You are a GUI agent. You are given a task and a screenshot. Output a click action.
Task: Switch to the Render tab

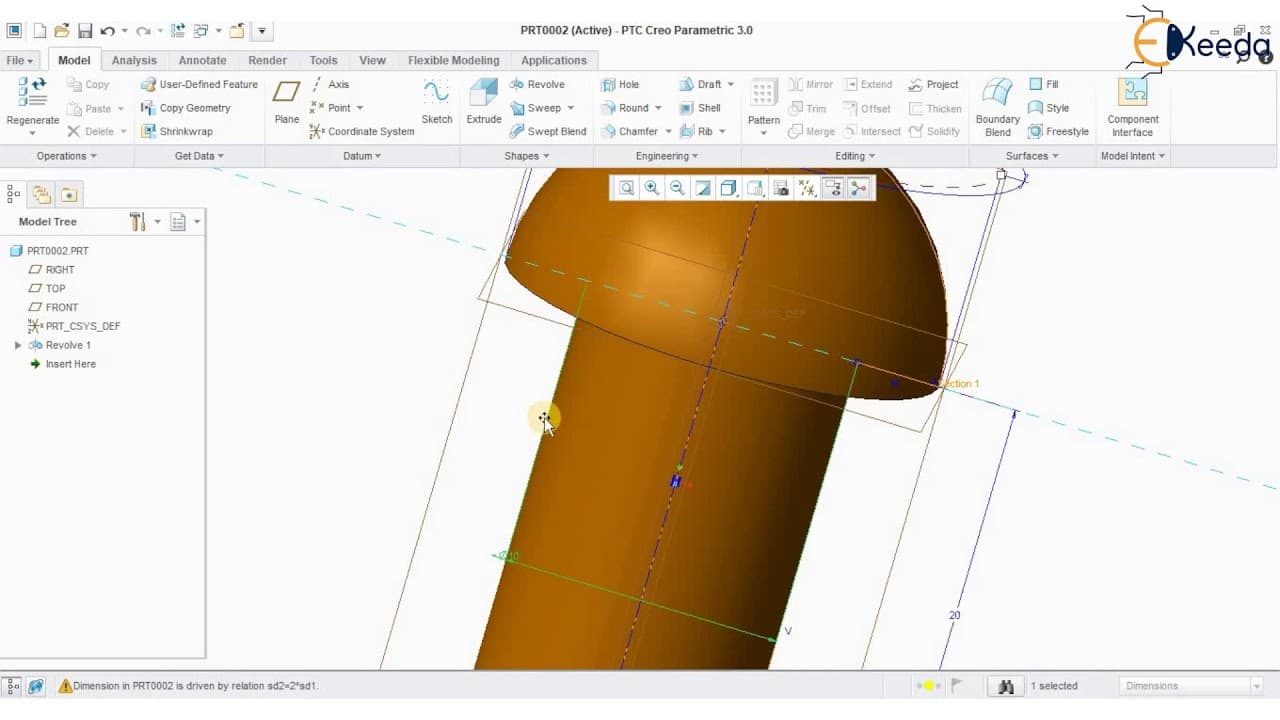click(267, 60)
